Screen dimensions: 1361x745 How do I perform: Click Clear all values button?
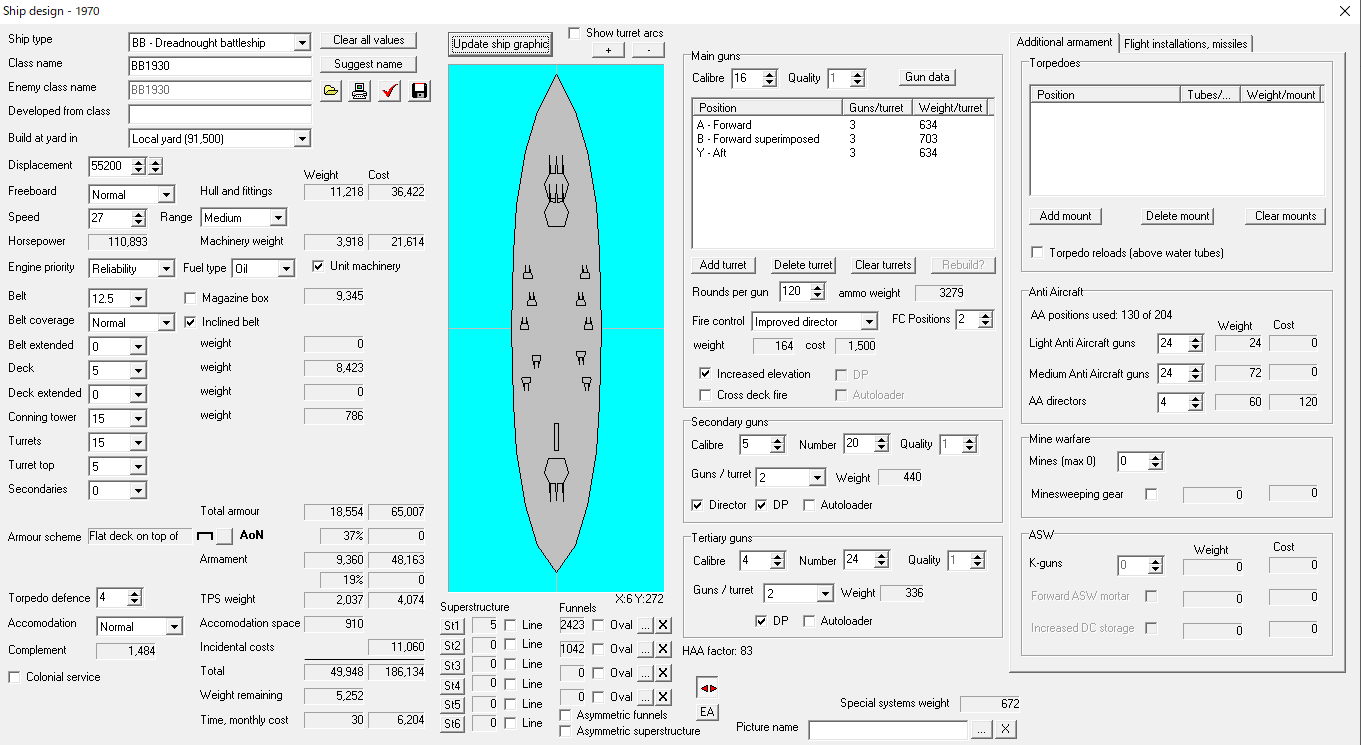click(x=368, y=40)
